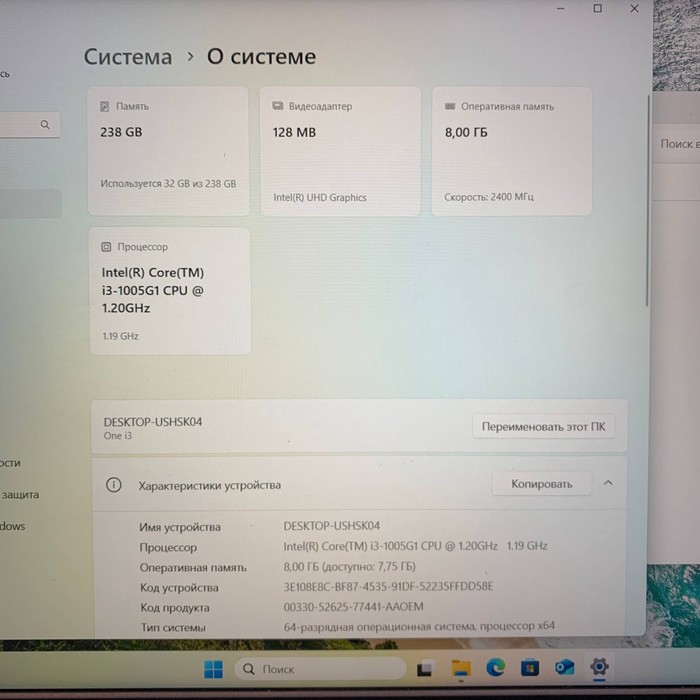Collapse Характеристики устройства section chevron
Screen dimensions: 700x700
[x=608, y=483]
